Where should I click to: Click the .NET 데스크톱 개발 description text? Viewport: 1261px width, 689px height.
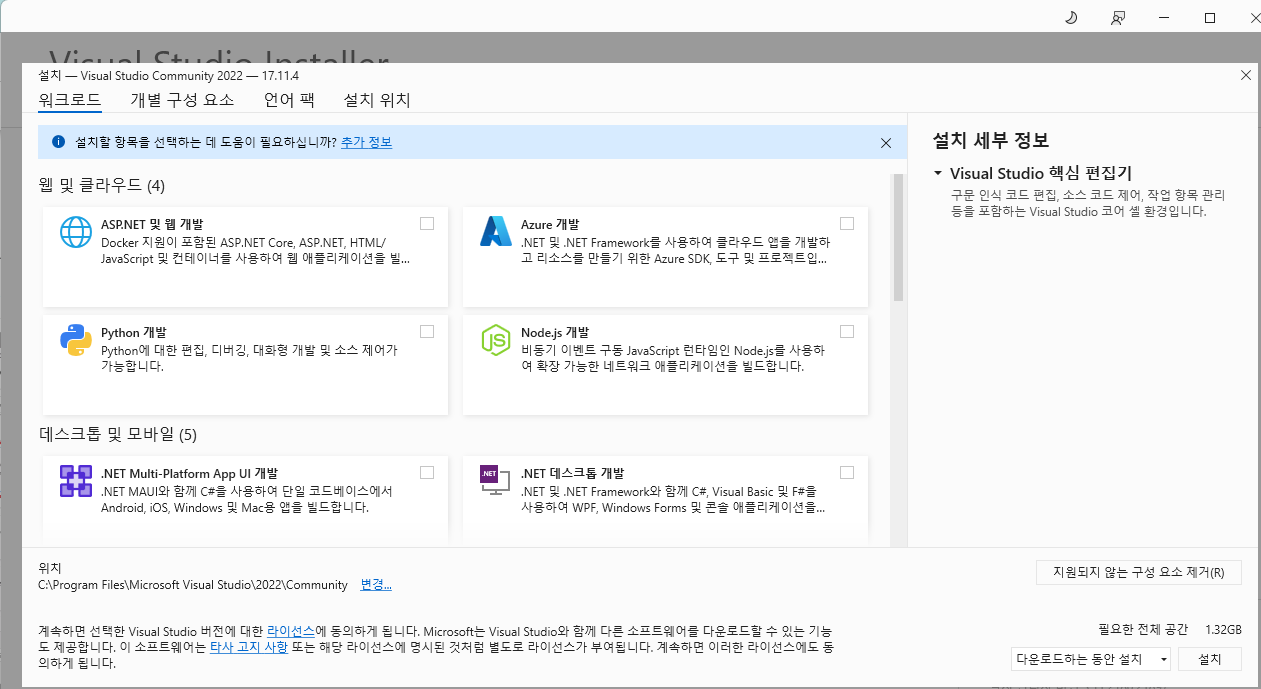673,499
